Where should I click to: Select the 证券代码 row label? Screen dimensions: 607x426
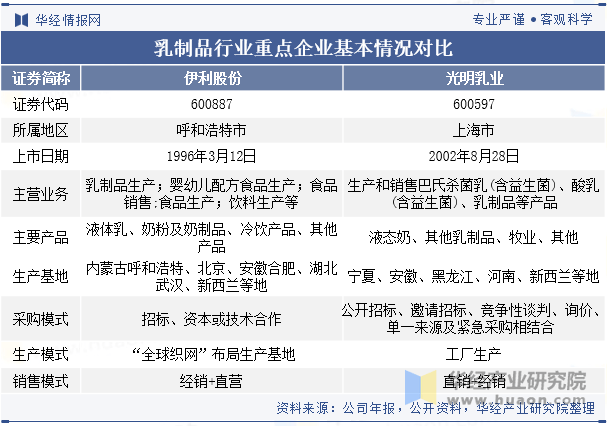coord(41,104)
